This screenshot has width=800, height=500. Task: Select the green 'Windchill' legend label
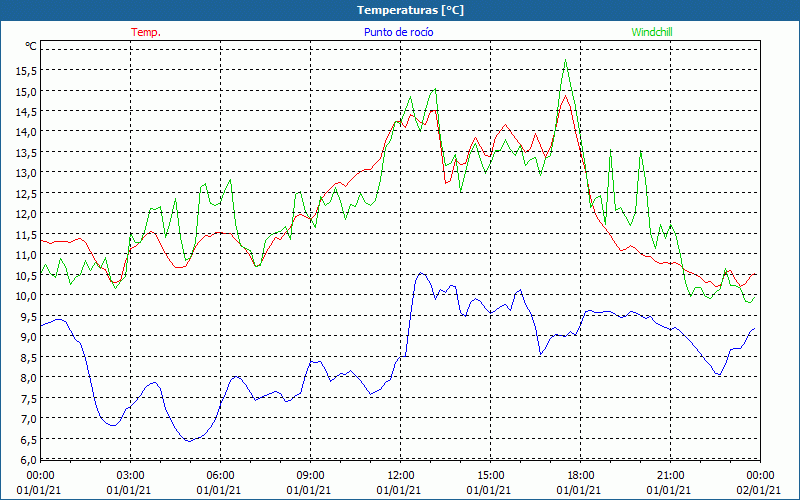[x=652, y=32]
